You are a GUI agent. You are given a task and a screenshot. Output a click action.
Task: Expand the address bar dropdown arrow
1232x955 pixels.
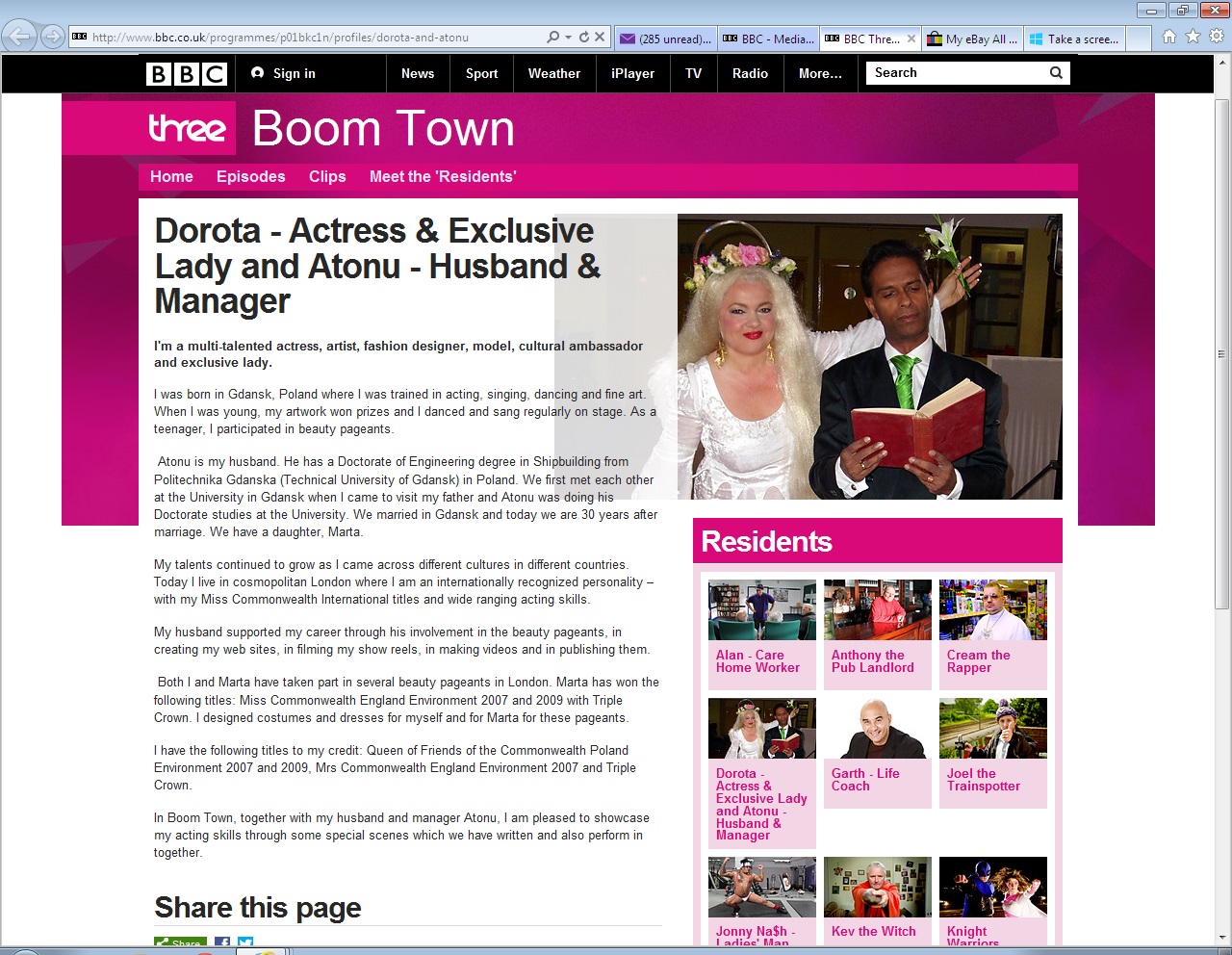[568, 38]
